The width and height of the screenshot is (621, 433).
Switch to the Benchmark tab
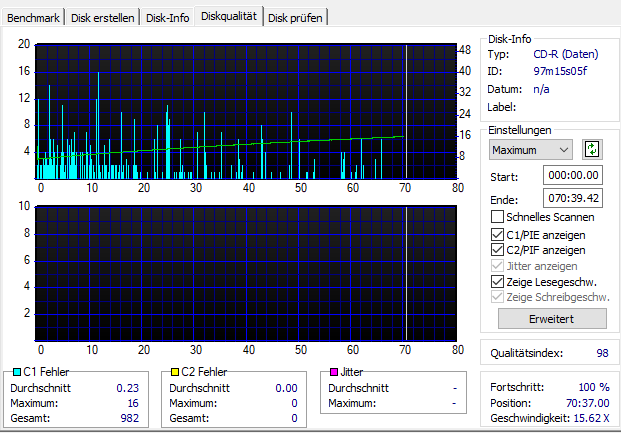point(33,18)
